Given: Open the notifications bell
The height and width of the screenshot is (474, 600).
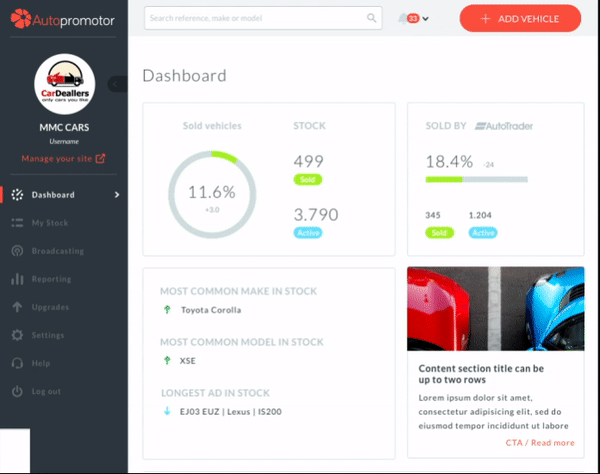Looking at the screenshot, I should [x=403, y=18].
